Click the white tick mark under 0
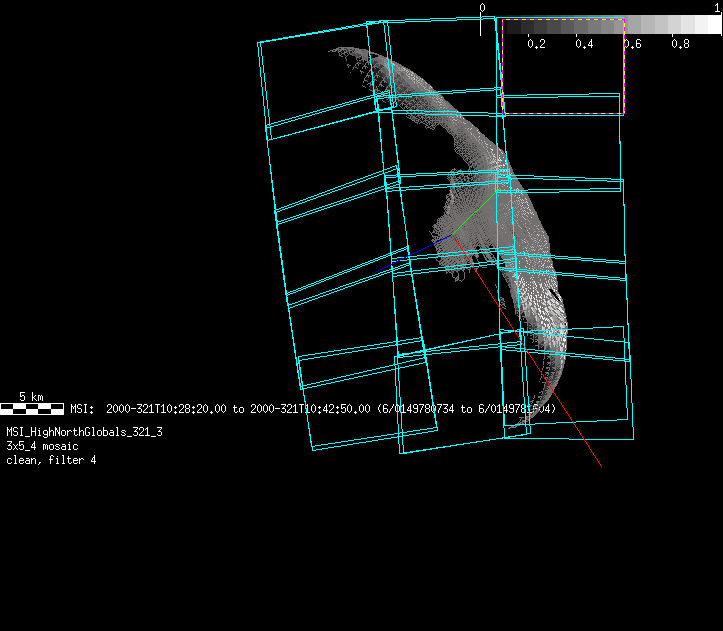 coord(482,26)
